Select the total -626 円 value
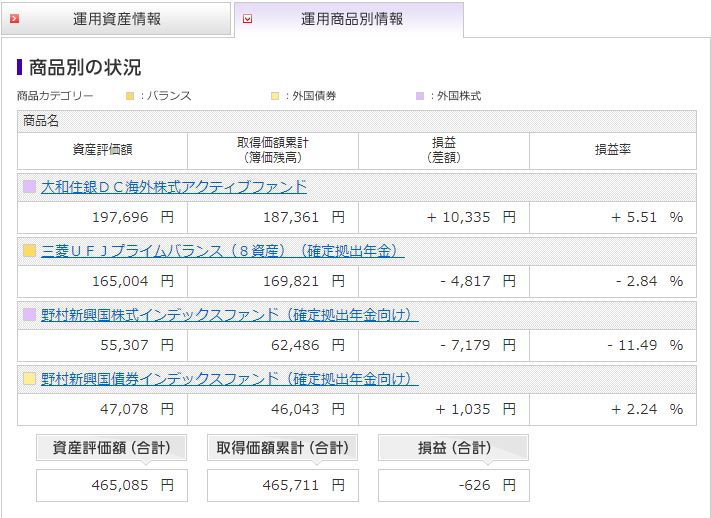Image resolution: width=711 pixels, height=518 pixels. coord(487,485)
